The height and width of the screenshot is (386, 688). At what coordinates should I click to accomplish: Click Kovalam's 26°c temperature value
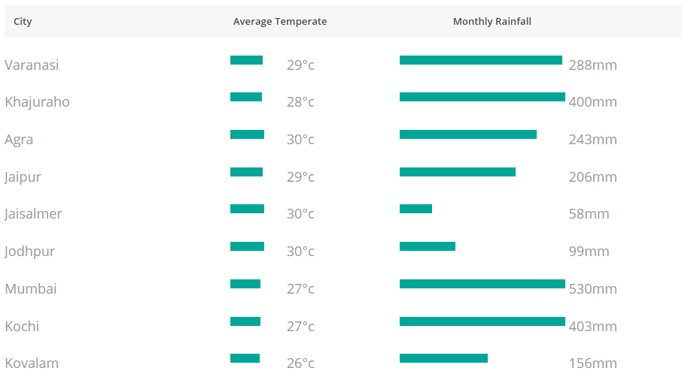(301, 363)
